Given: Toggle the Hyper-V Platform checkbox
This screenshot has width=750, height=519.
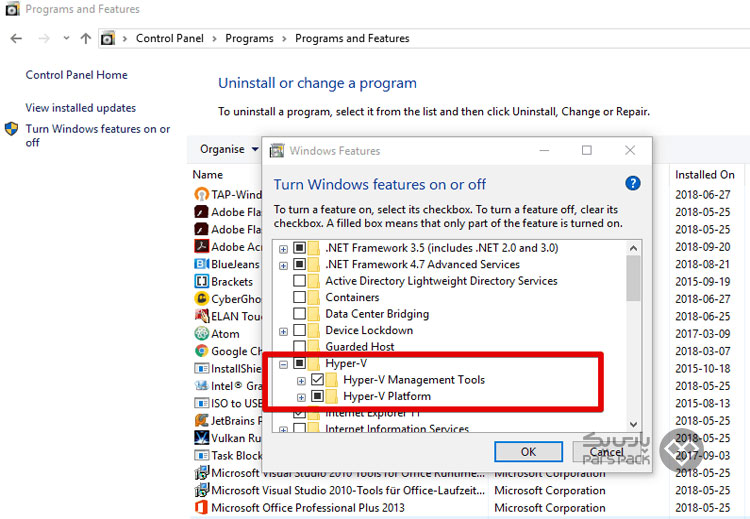Looking at the screenshot, I should pyautogui.click(x=317, y=396).
